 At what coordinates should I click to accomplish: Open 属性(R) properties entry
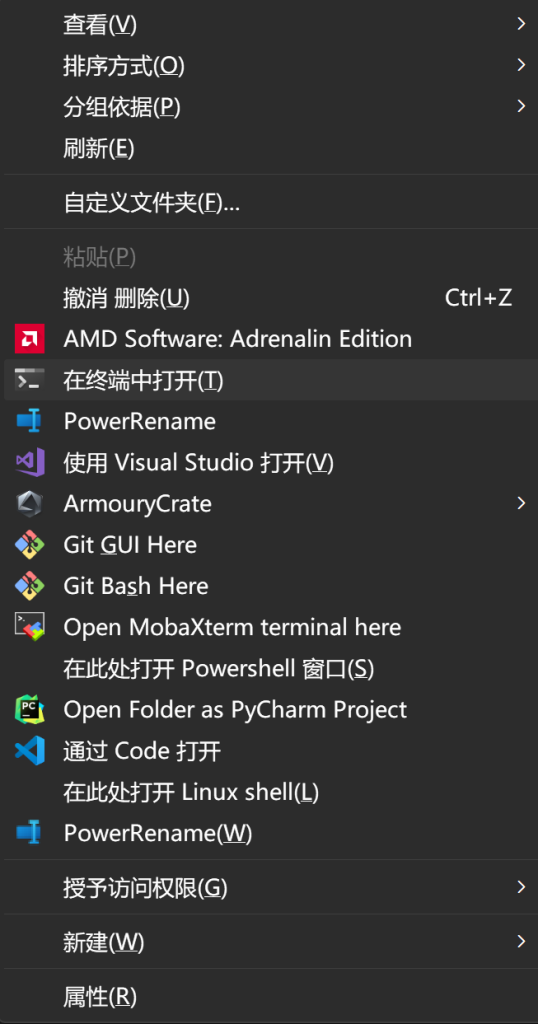pos(269,996)
